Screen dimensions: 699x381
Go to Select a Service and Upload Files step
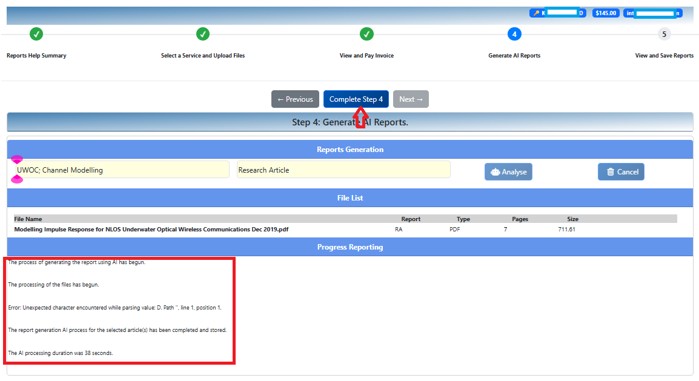coord(203,56)
